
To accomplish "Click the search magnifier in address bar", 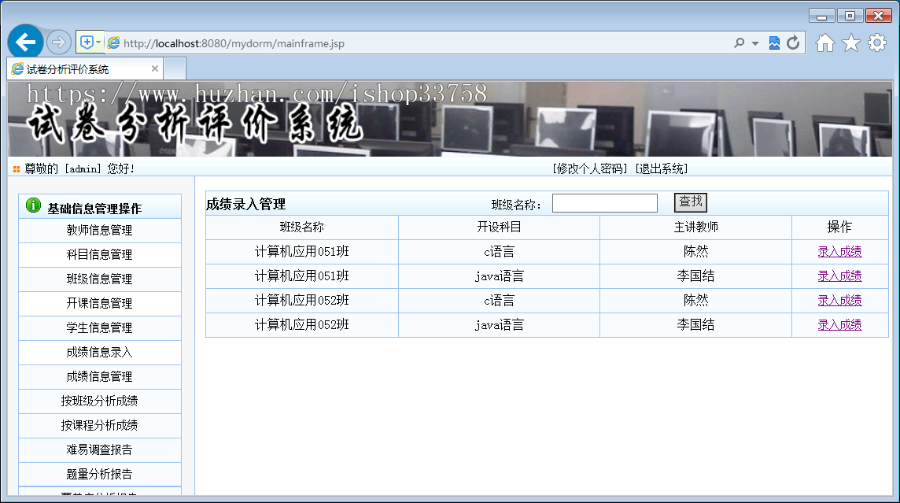I will click(x=739, y=43).
